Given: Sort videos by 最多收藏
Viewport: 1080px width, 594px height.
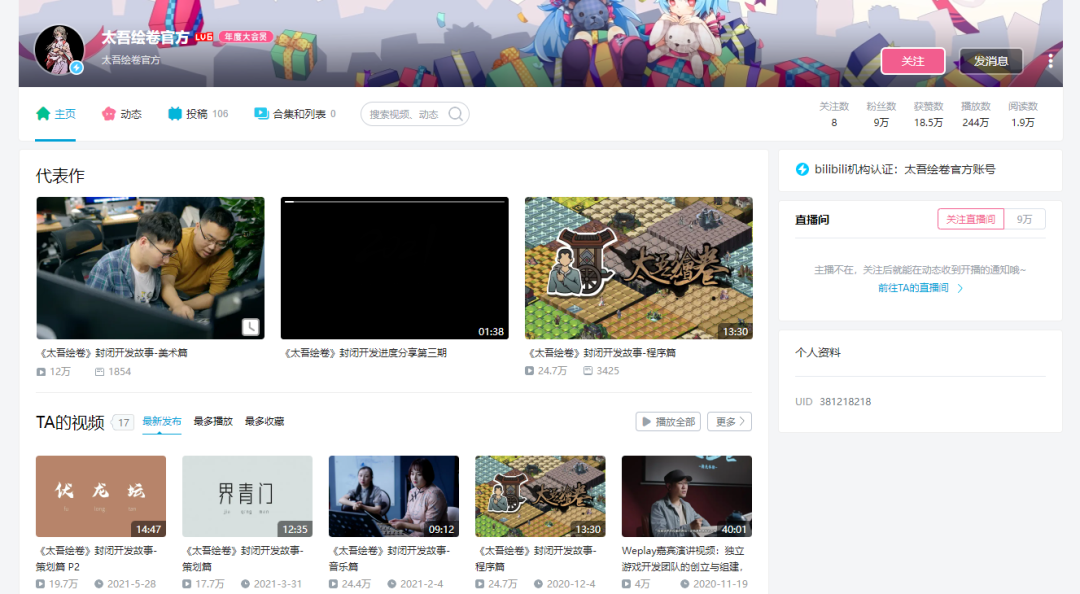Looking at the screenshot, I should click(264, 421).
